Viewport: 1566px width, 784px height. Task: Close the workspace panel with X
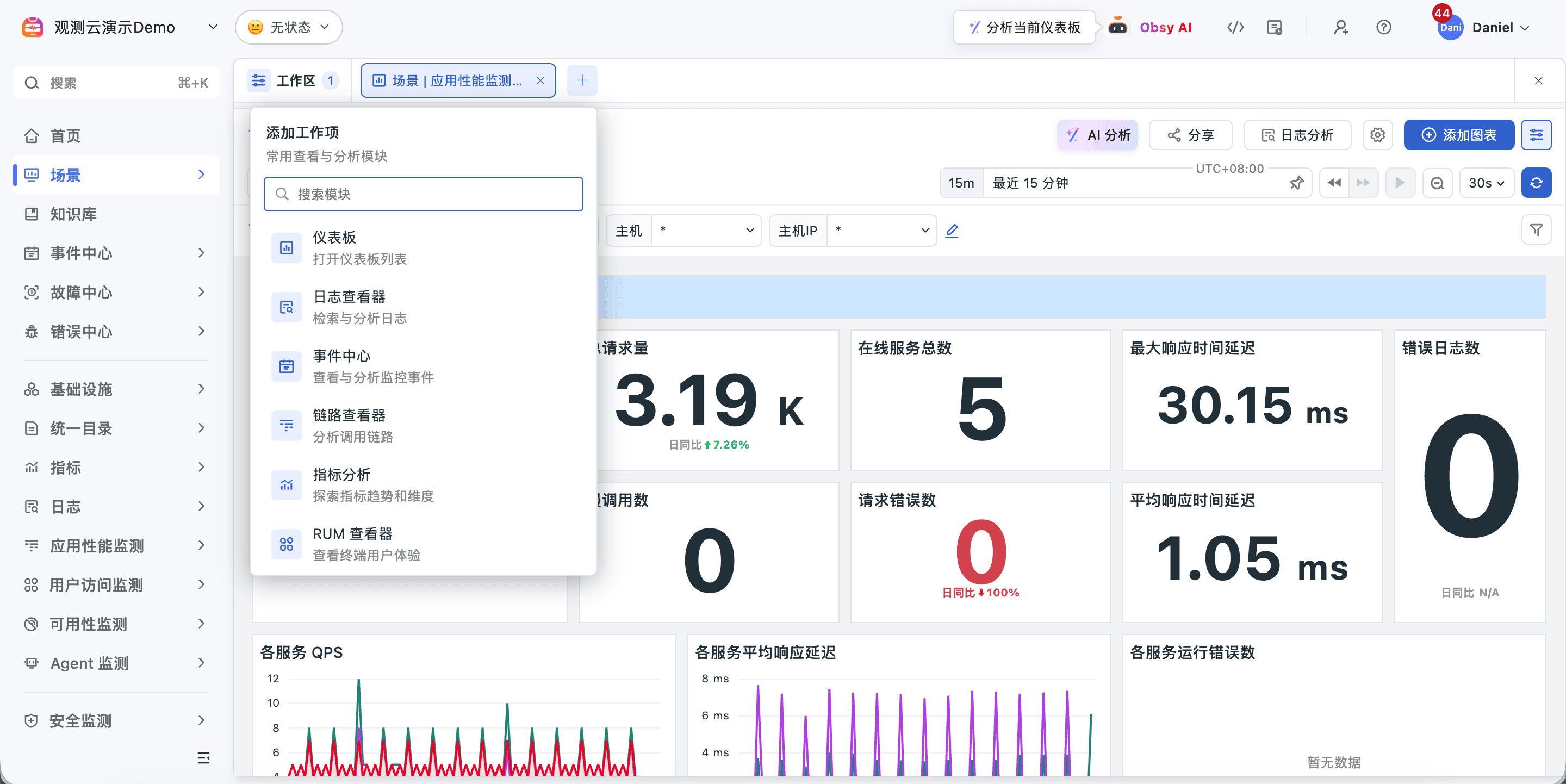pos(1539,80)
